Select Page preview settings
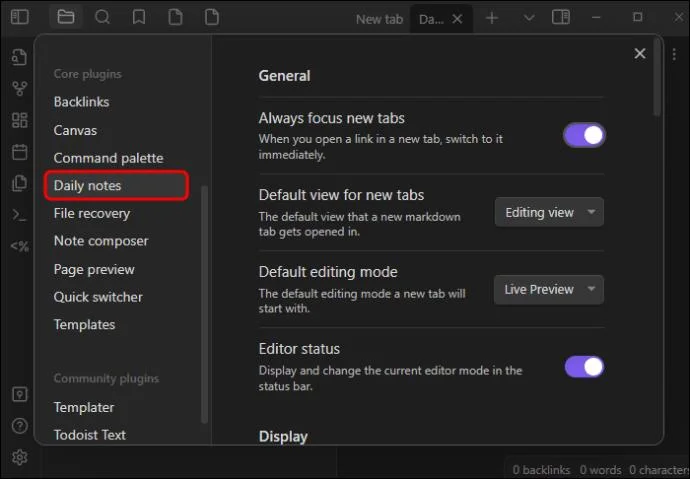 [94, 270]
